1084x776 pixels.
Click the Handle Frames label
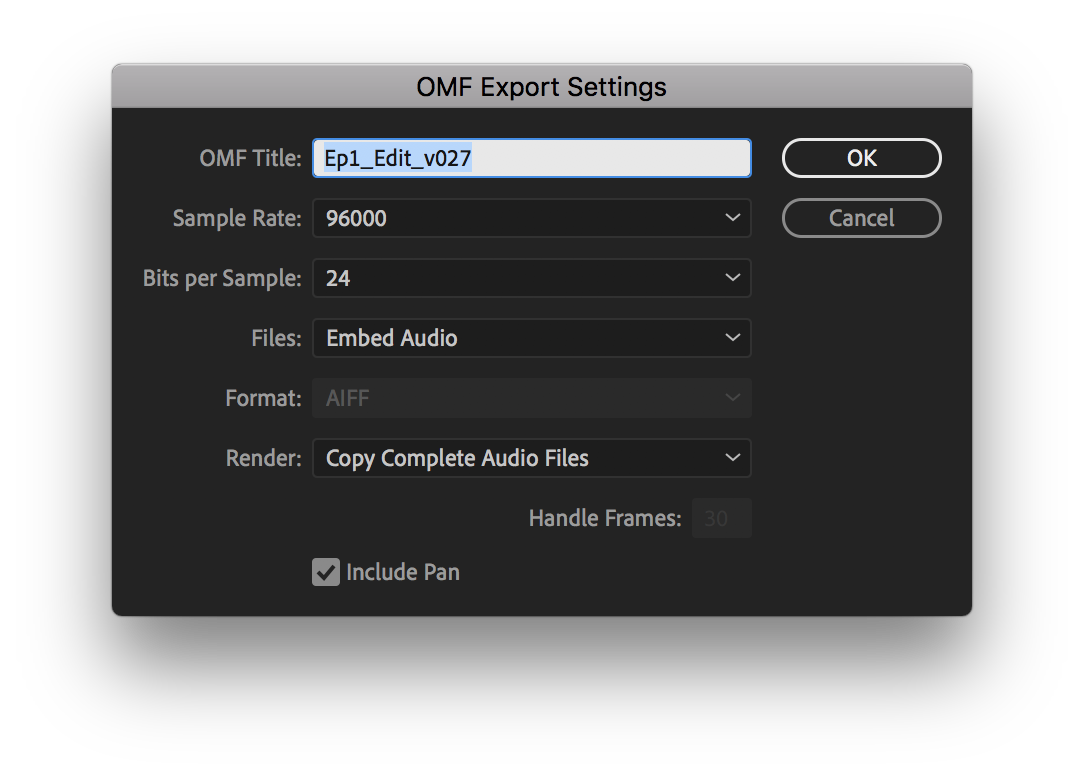605,518
